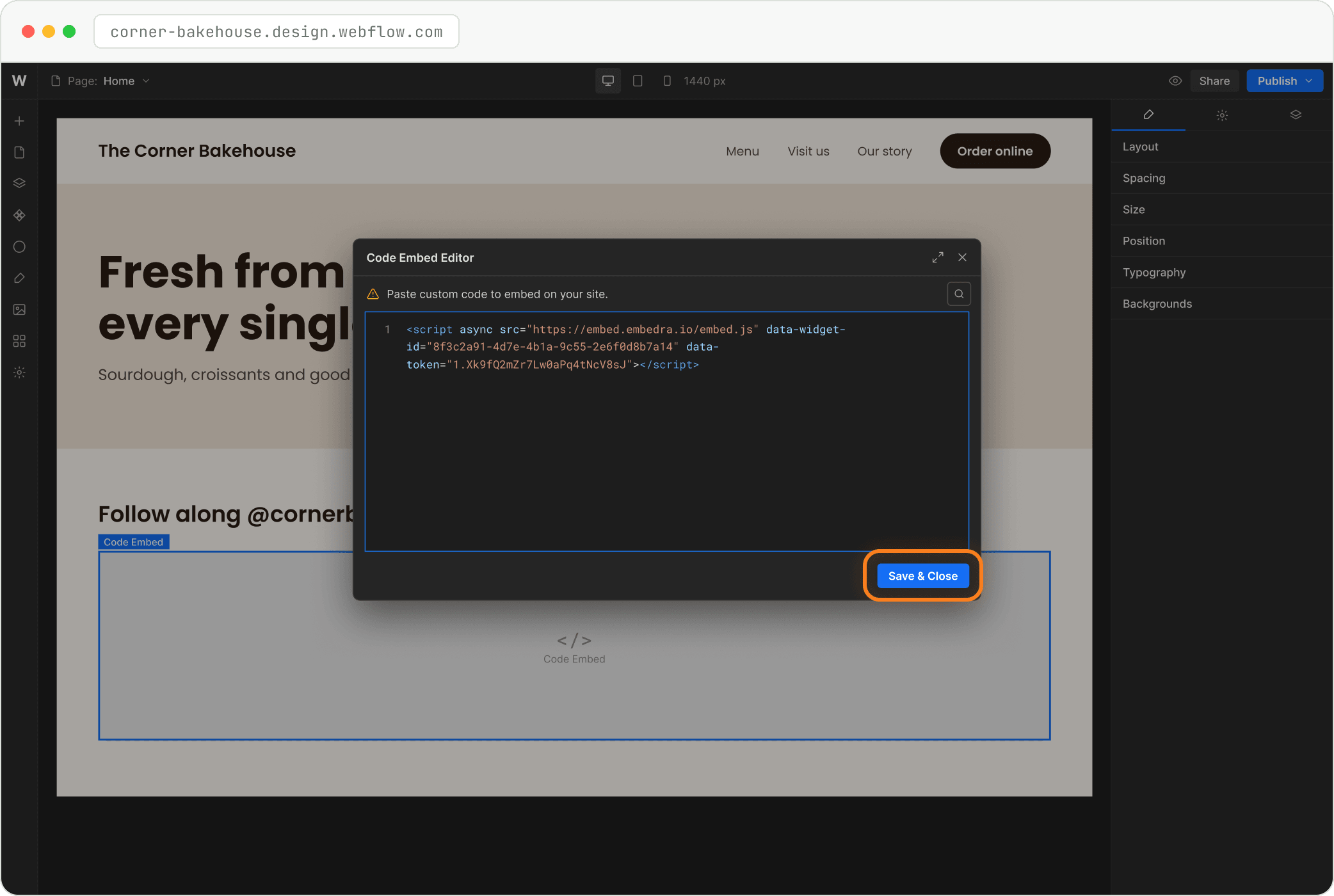Expand the Code Embed Editor to fullscreen
The width and height of the screenshot is (1334, 896).
click(938, 257)
